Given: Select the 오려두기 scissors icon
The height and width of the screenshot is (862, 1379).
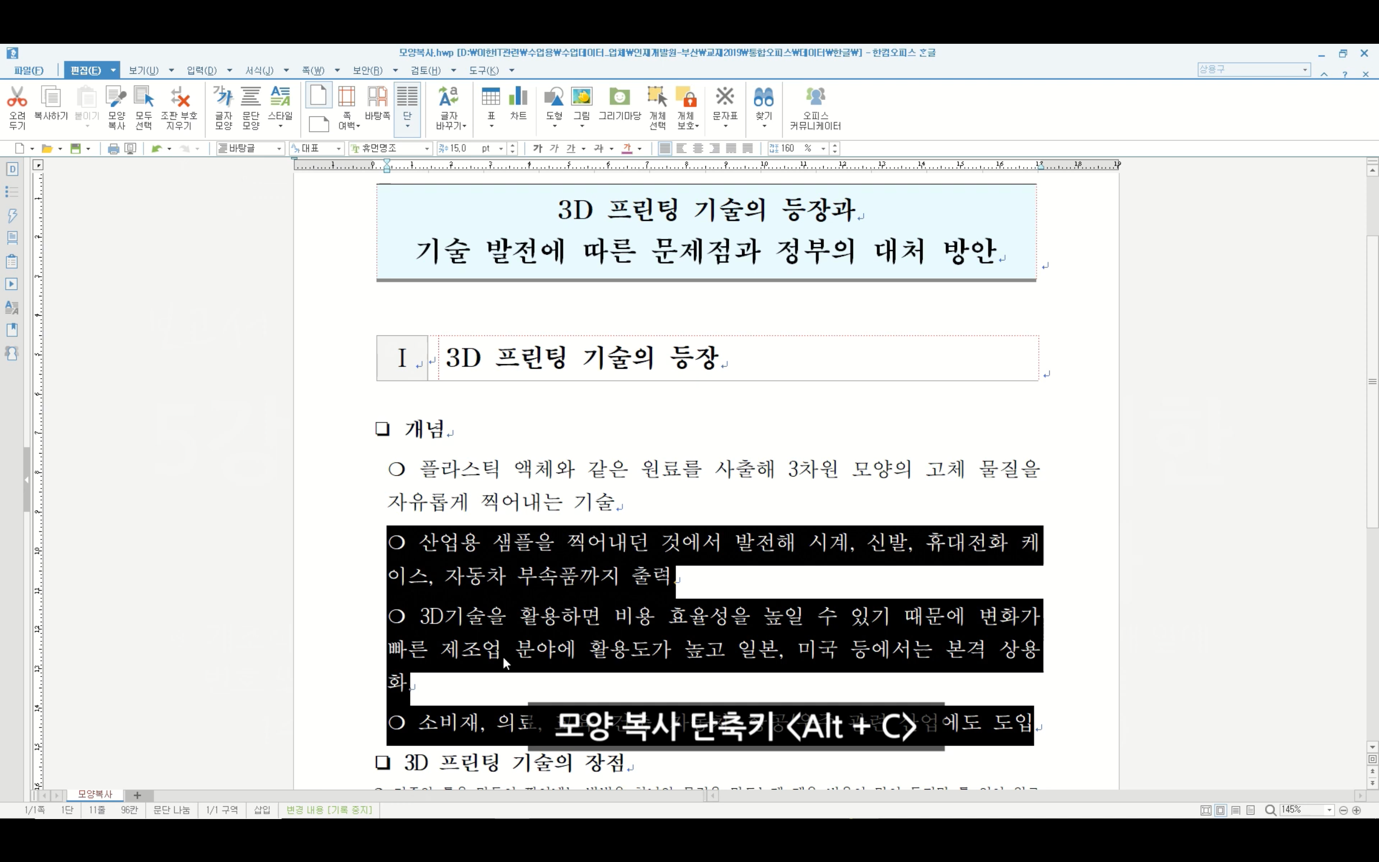Looking at the screenshot, I should coord(17,107).
